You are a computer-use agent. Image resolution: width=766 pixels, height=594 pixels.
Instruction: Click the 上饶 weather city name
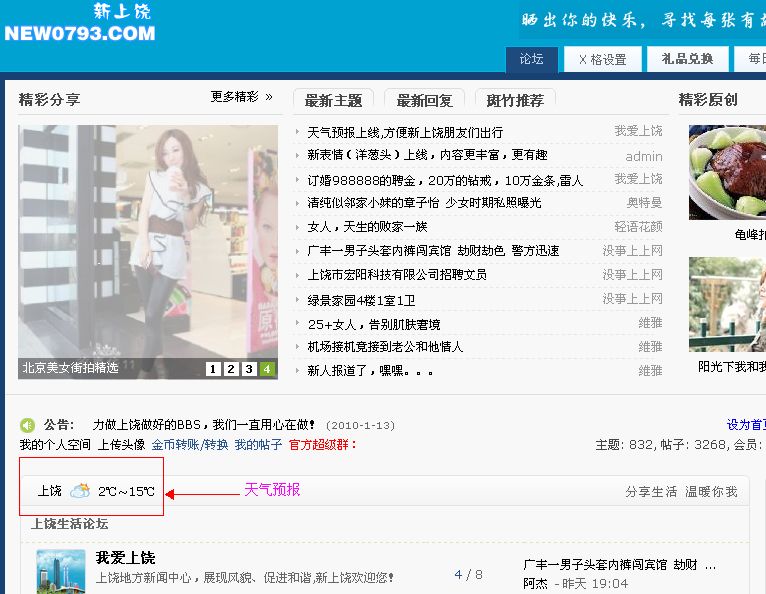click(50, 491)
